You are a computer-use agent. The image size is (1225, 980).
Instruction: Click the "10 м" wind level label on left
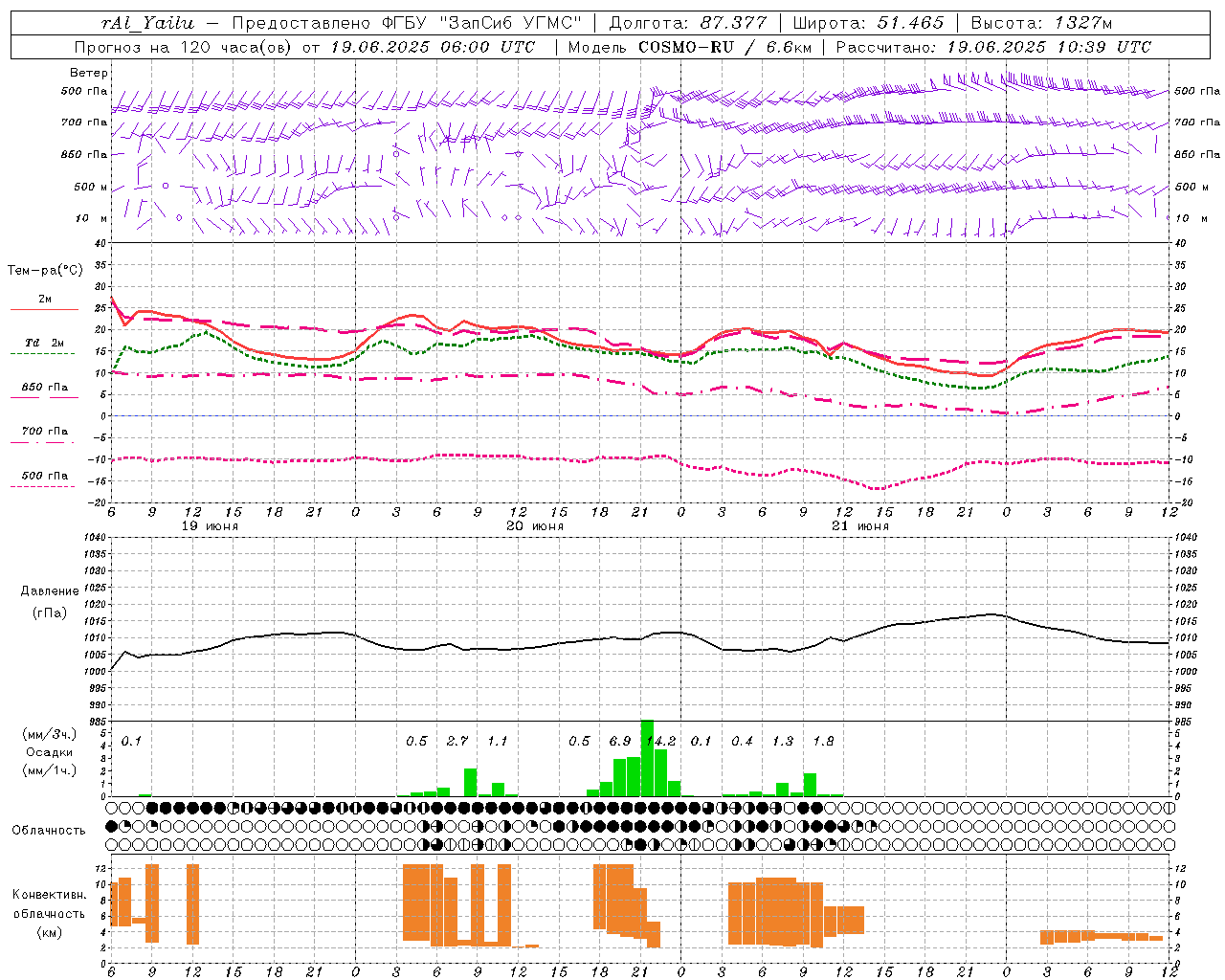click(x=92, y=218)
